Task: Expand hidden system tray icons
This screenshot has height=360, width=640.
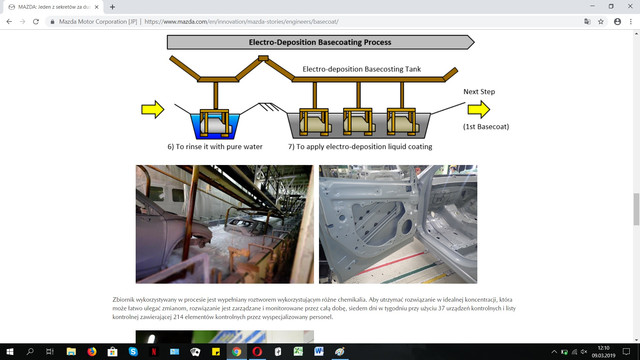Action: pos(554,352)
